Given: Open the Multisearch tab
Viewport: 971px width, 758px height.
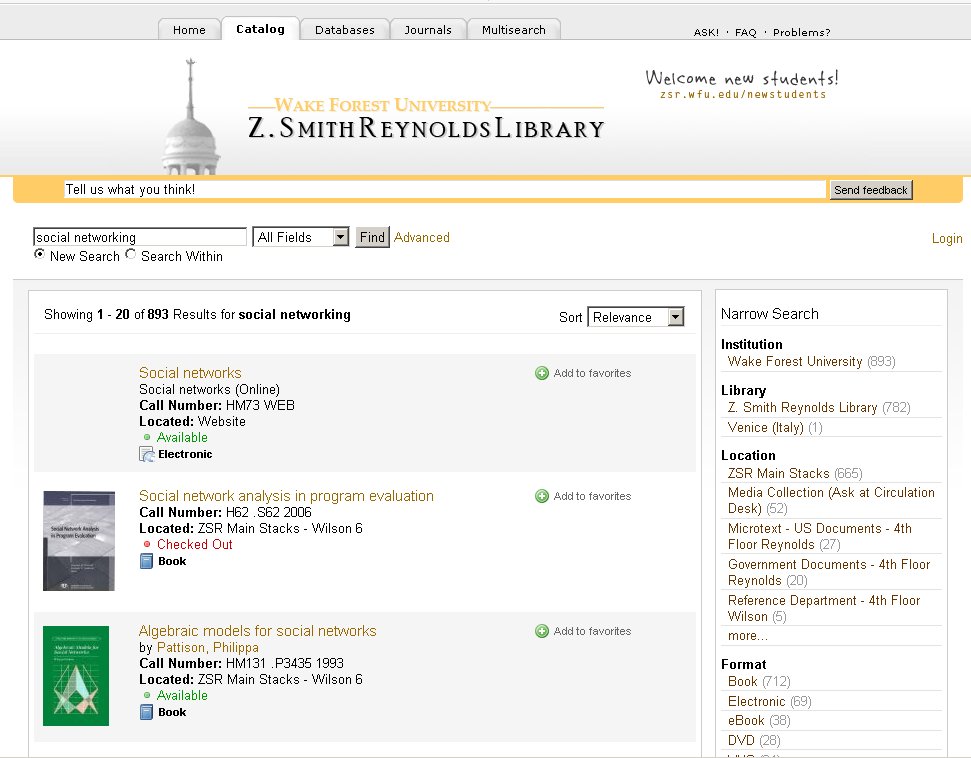Looking at the screenshot, I should [514, 30].
